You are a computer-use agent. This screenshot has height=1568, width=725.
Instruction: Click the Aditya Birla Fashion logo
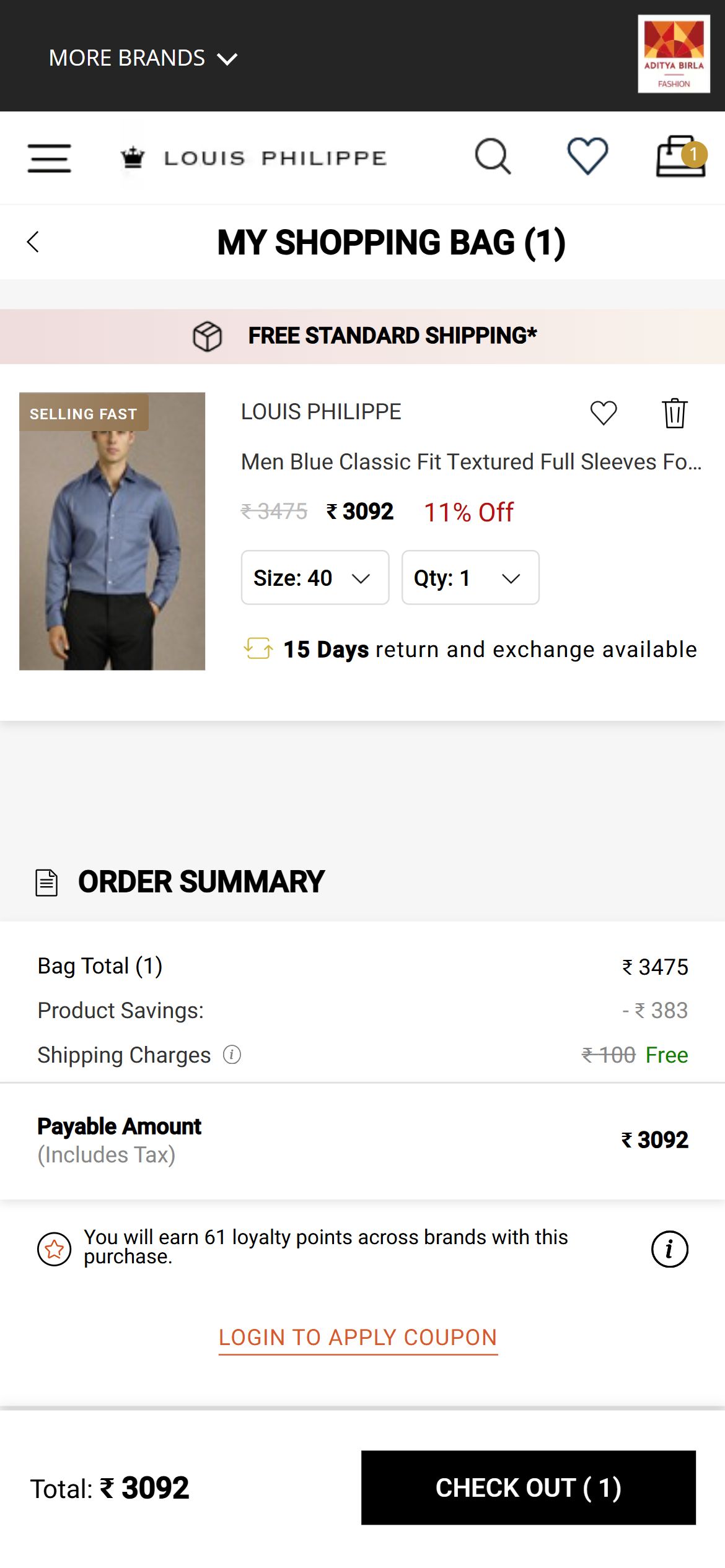click(x=674, y=54)
